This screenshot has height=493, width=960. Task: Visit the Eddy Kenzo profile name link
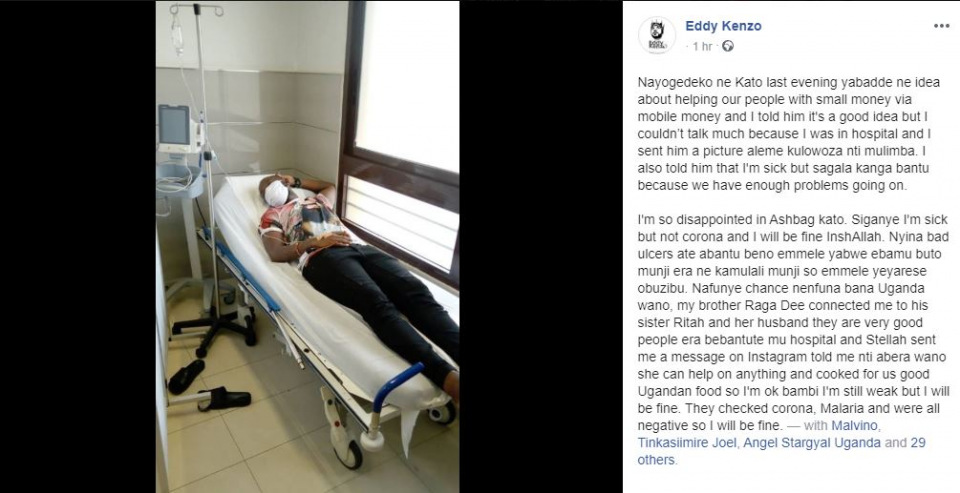[723, 26]
